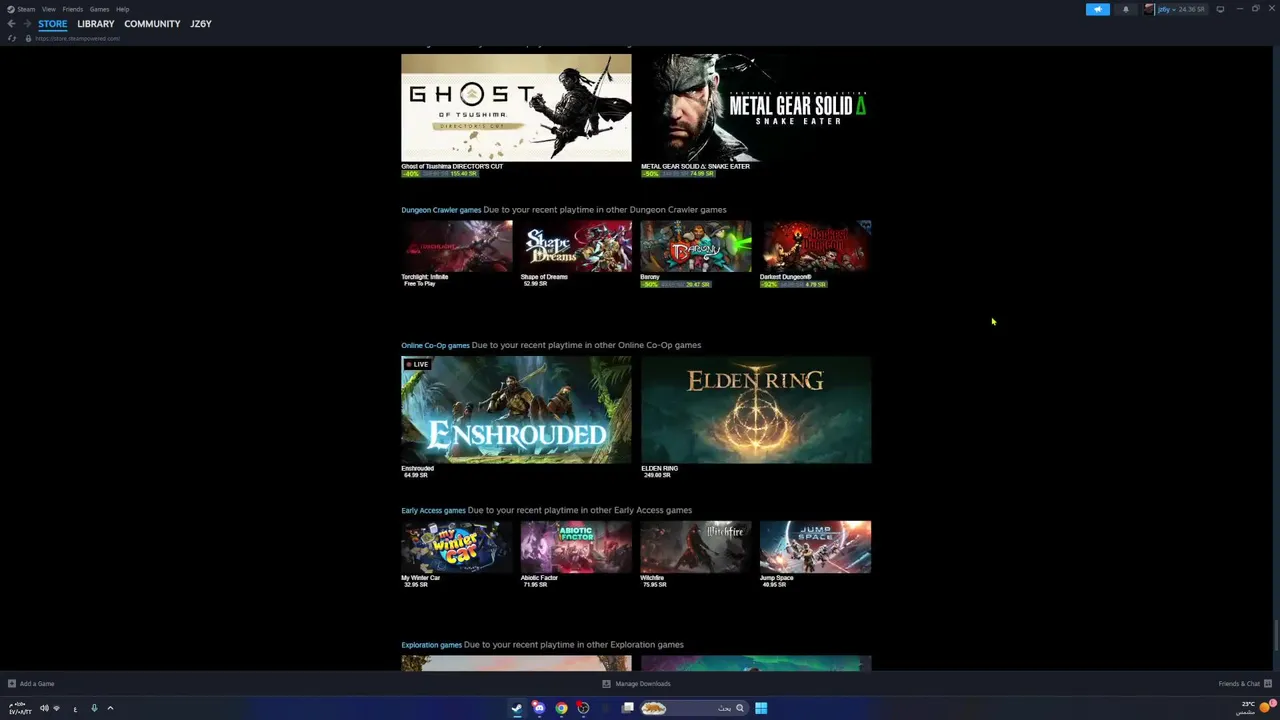Click the profile avatar picture
Screen dimensions: 1280x720
coord(1150,9)
